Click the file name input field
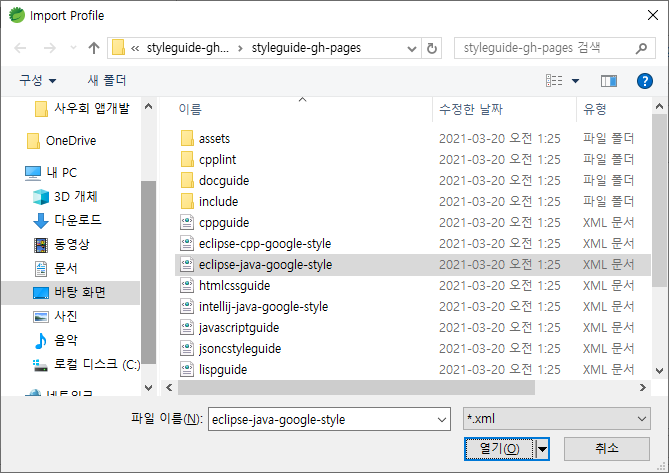This screenshot has height=473, width=669. click(322, 419)
